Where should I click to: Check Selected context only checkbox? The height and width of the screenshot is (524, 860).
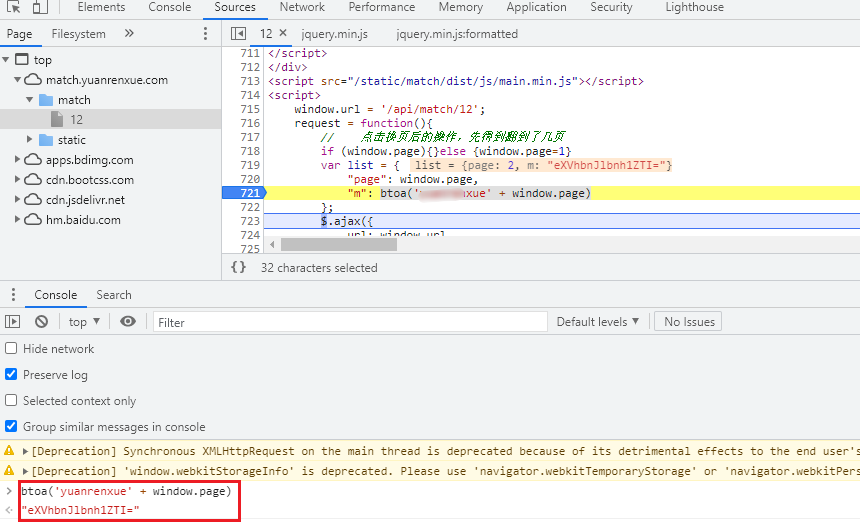pyautogui.click(x=11, y=400)
